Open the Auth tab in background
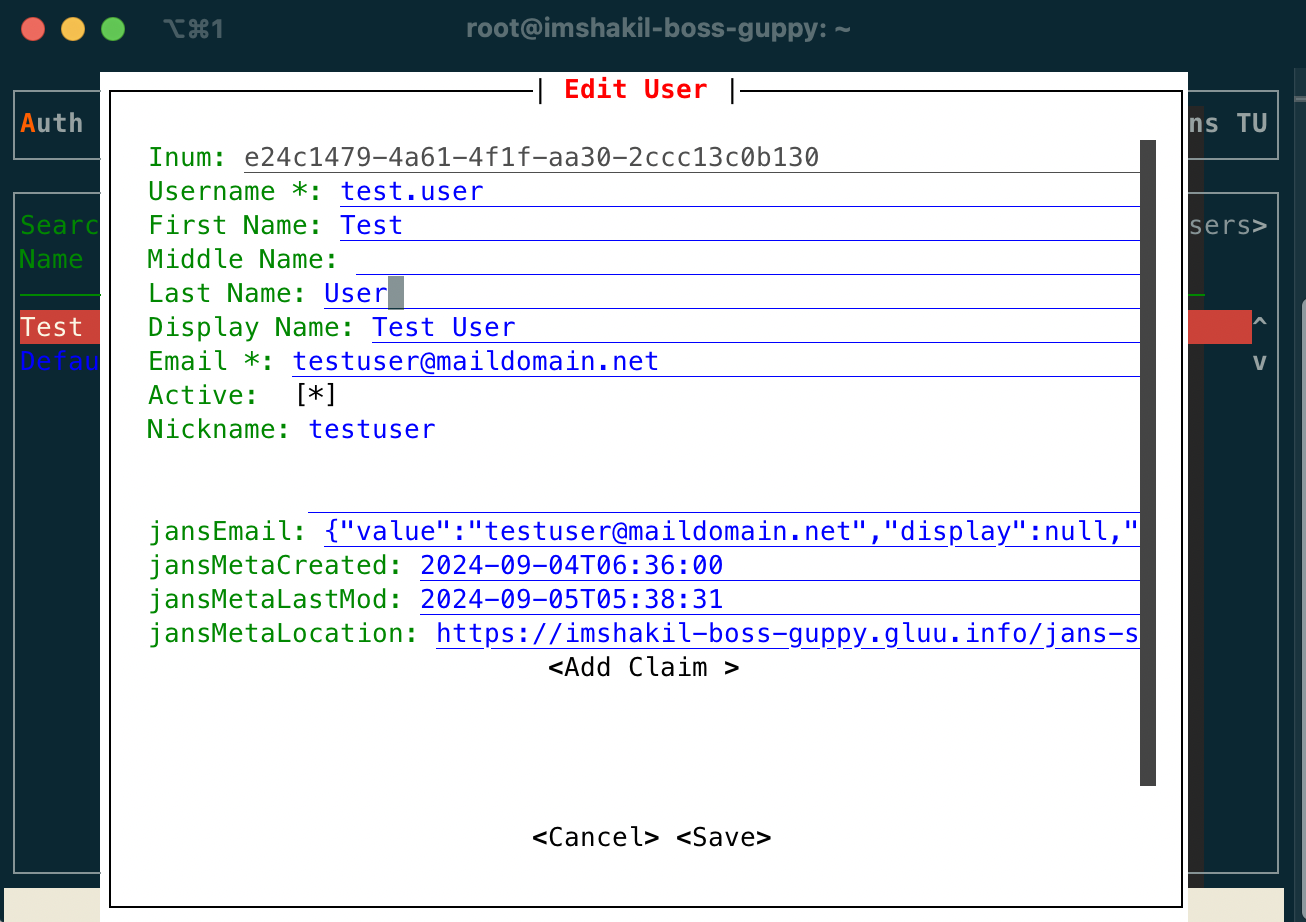This screenshot has width=1306, height=922. click(52, 124)
